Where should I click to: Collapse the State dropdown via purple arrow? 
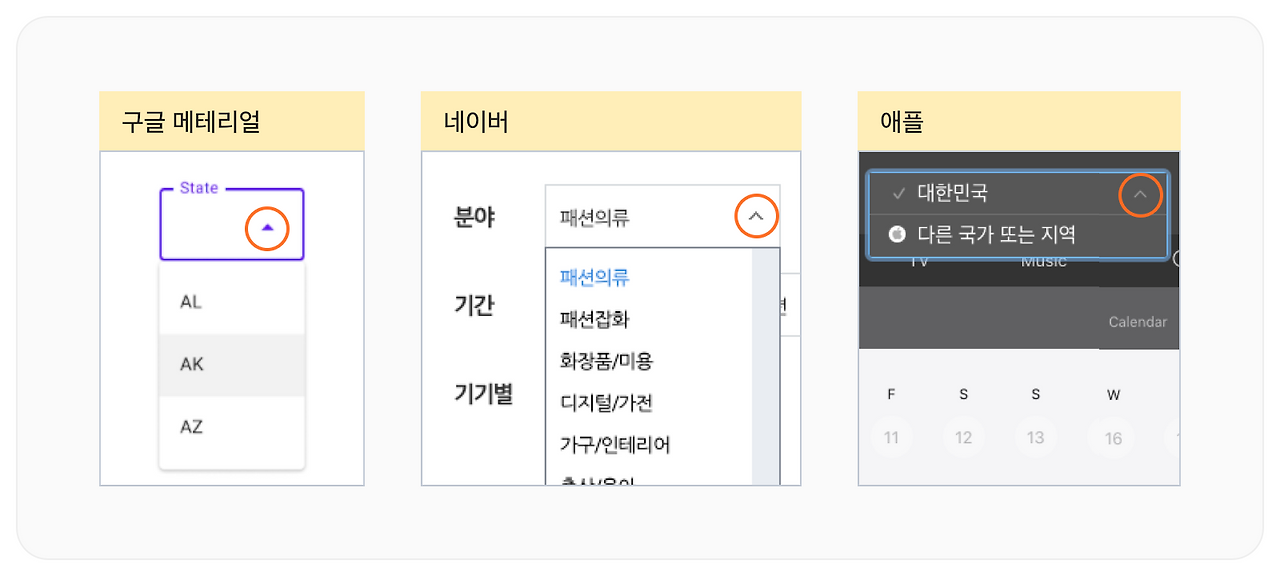click(x=267, y=229)
